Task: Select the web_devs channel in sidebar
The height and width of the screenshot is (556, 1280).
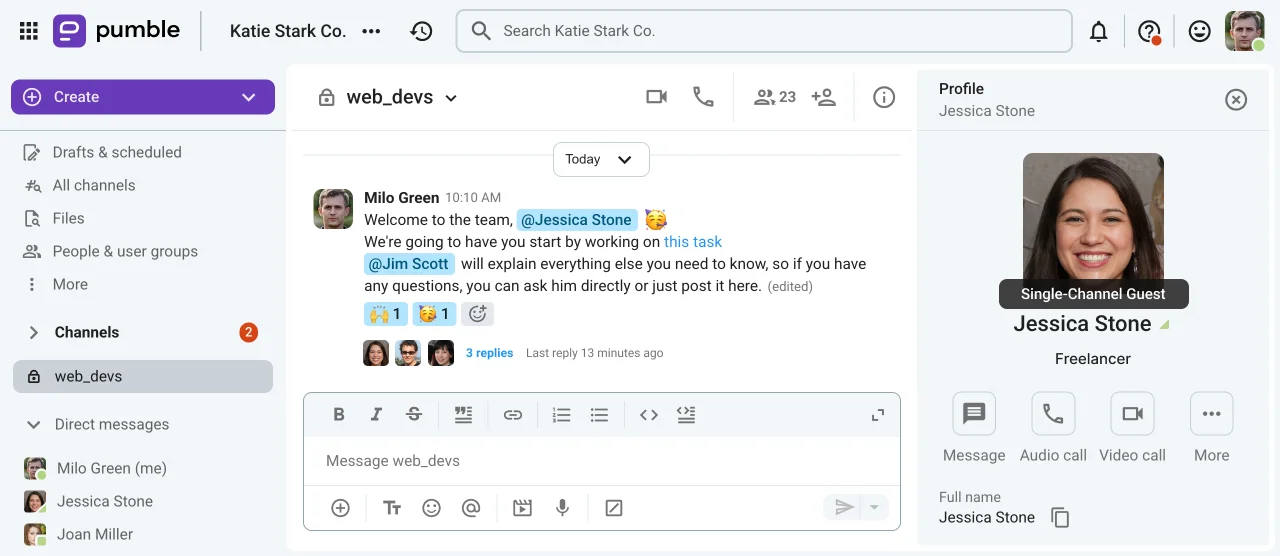Action: (x=143, y=376)
